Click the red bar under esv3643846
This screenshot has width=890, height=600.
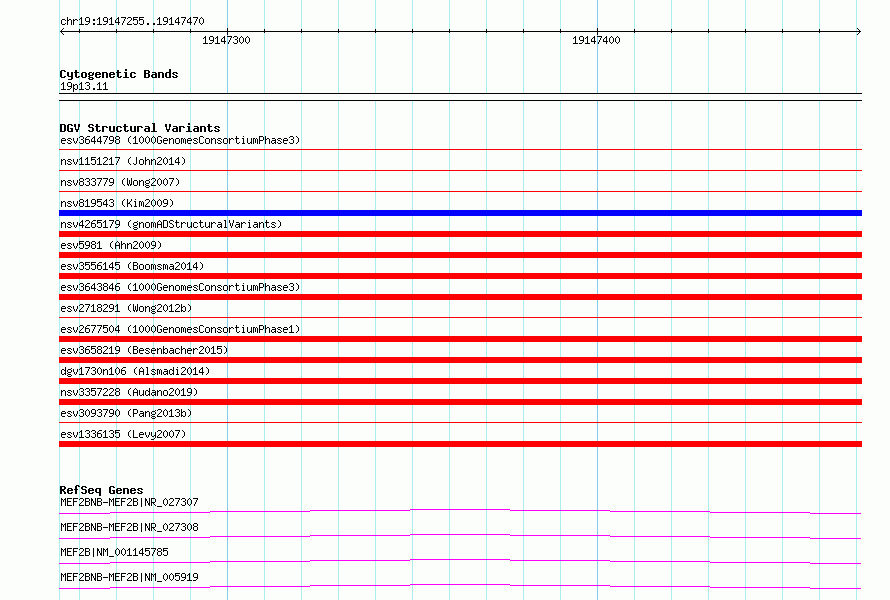460,297
